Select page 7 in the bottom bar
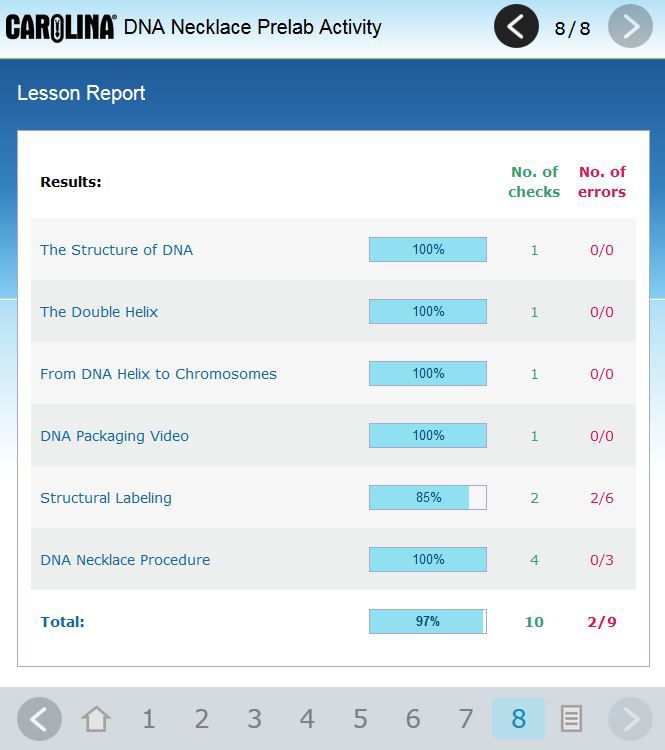 point(466,719)
